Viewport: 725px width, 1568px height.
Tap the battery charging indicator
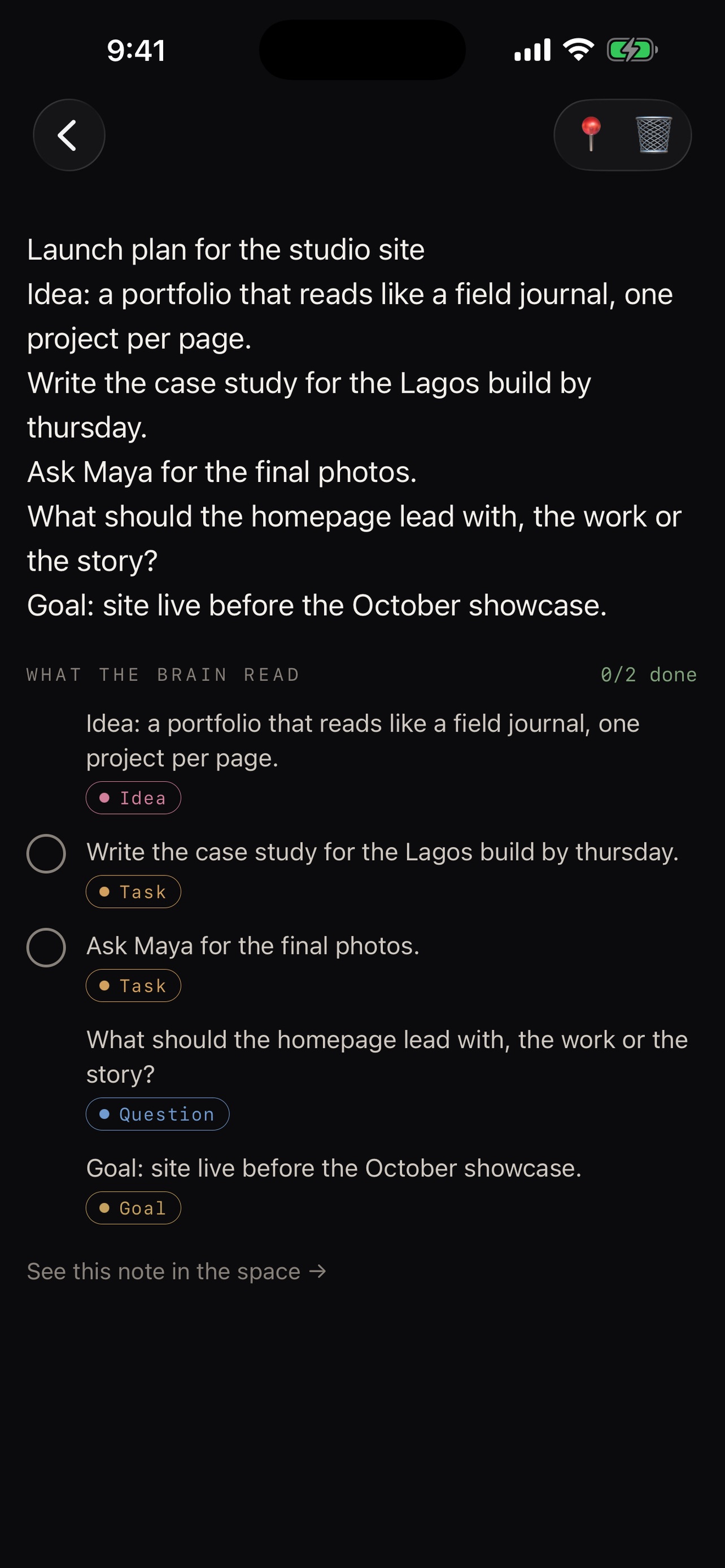click(x=632, y=50)
